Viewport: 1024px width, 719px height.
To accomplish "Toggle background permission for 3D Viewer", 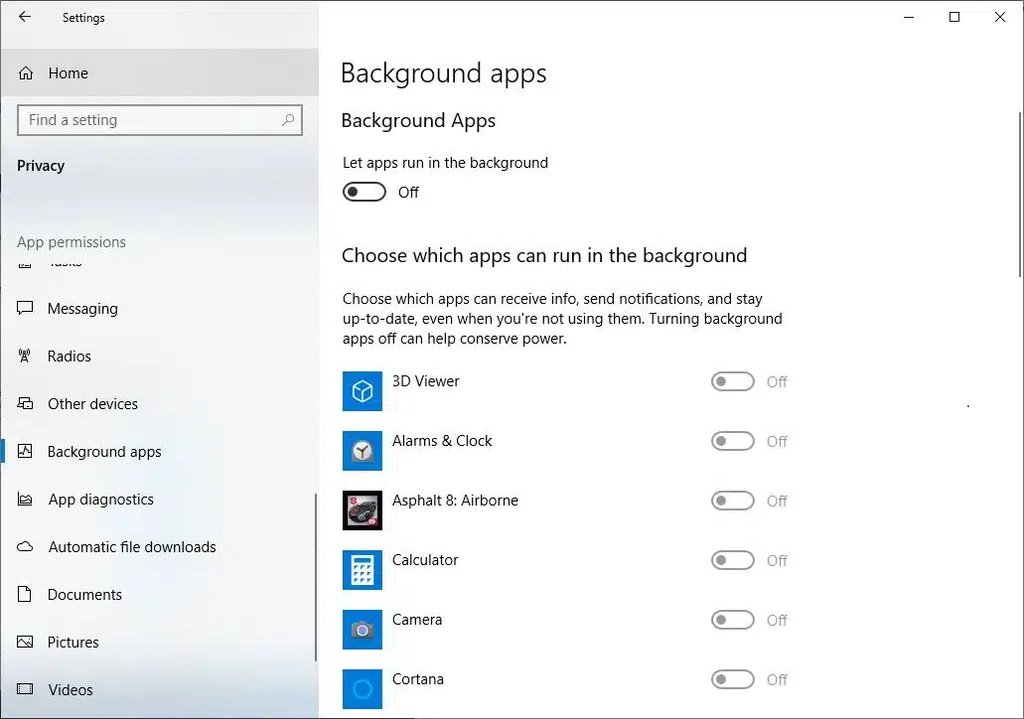I will click(733, 381).
